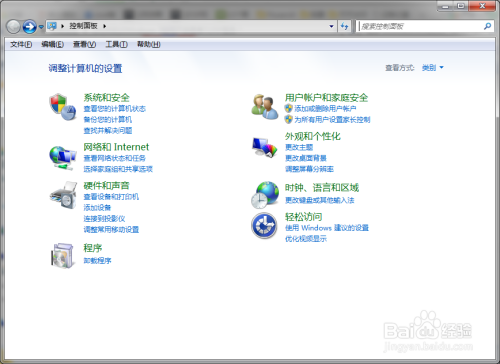Click 控制面板 breadcrumb in address bar
This screenshot has height=364, width=500.
point(83,26)
